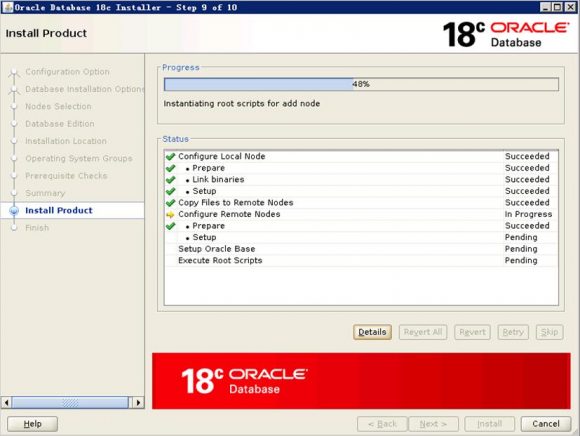Click green checkmark next to Link binaries
Viewport: 580px width, 436px height.
[170, 180]
